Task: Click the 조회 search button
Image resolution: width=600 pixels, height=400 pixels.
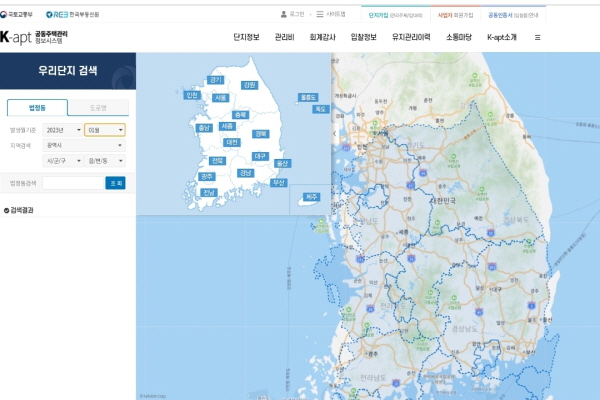Action: [x=116, y=183]
